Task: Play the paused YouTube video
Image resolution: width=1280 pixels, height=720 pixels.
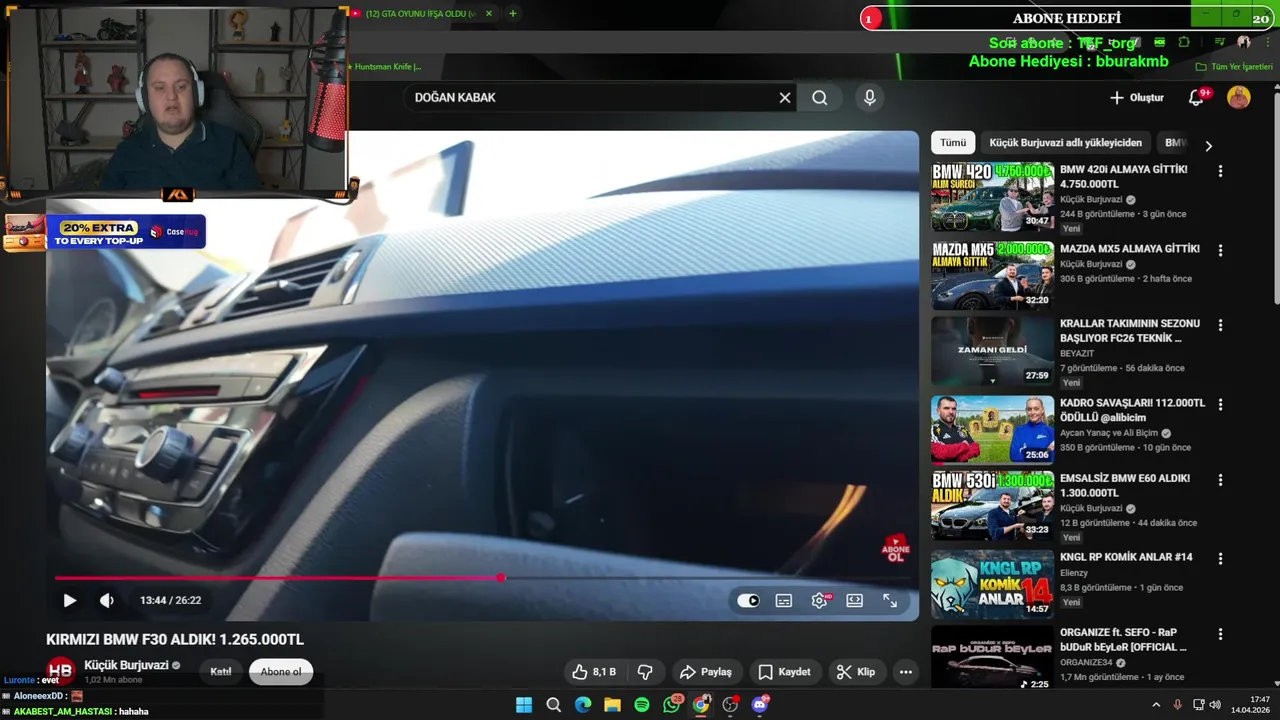Action: click(x=69, y=601)
